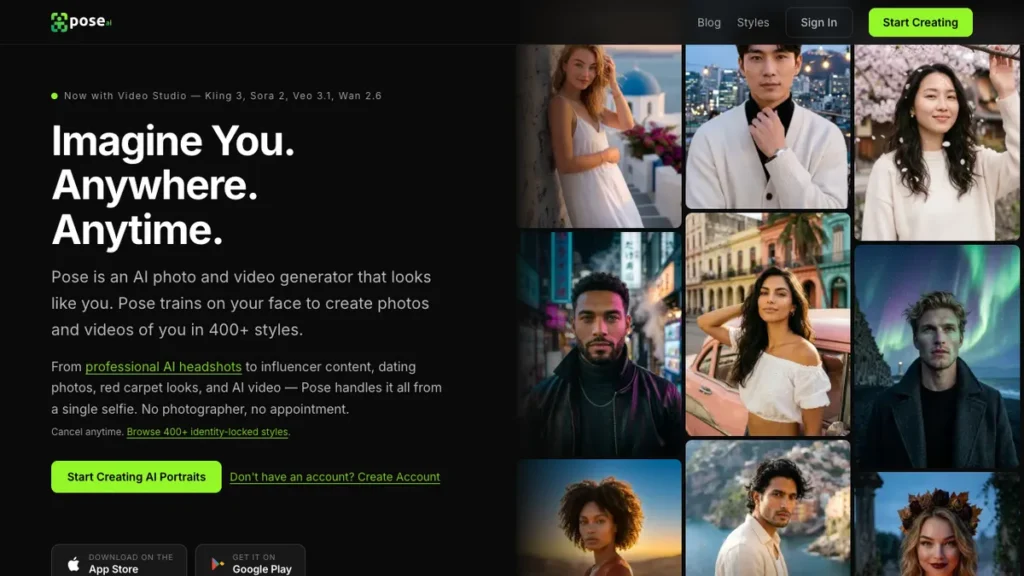Open the Styles page
This screenshot has height=576, width=1024.
[753, 22]
